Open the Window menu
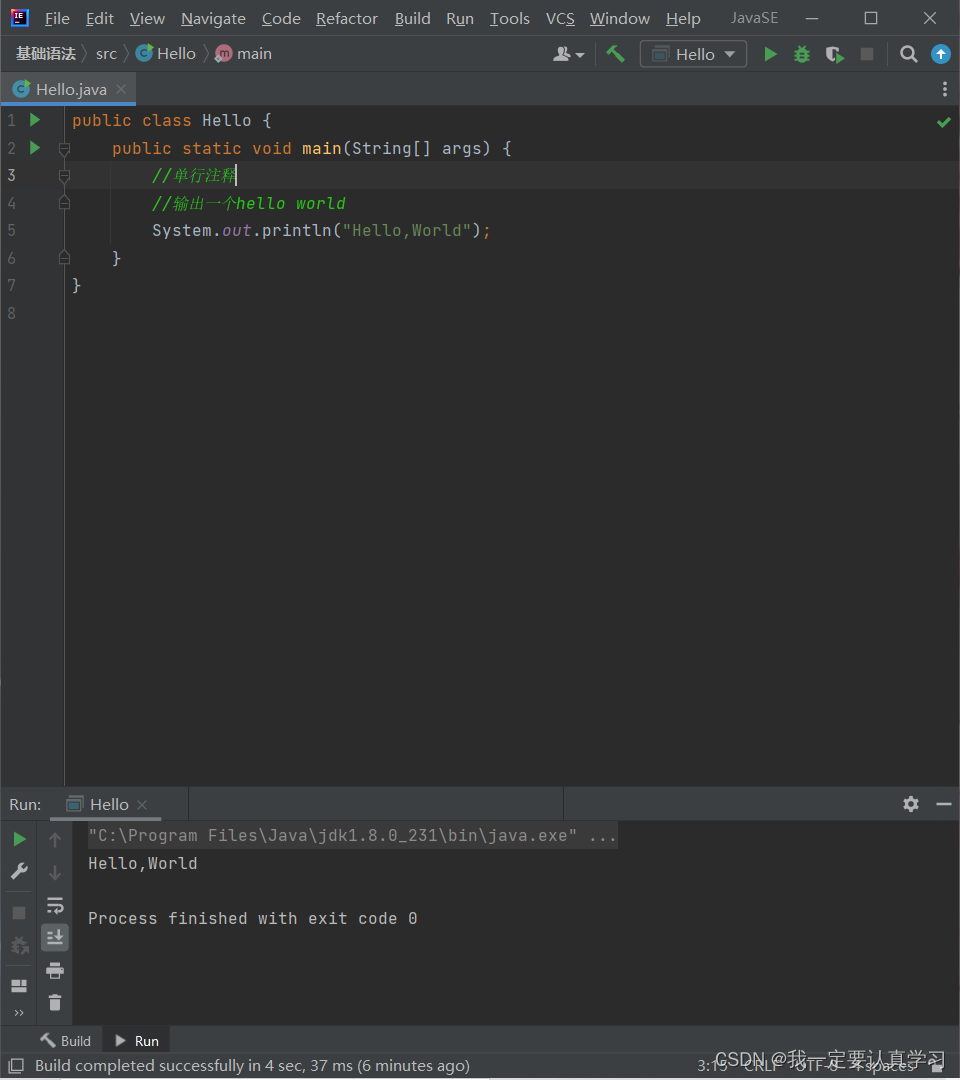 pyautogui.click(x=620, y=19)
